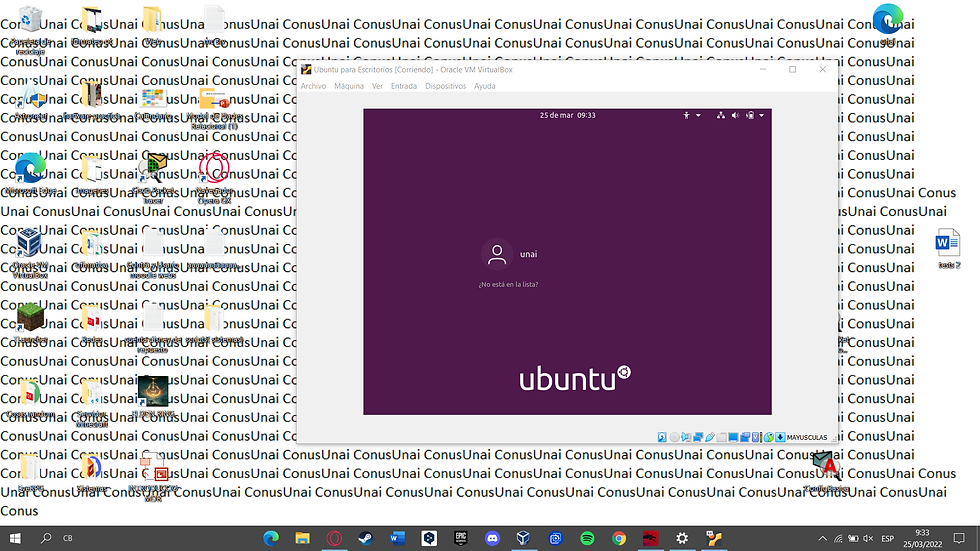Open Opera GX from the taskbar
This screenshot has height=551, width=980.
(334, 538)
